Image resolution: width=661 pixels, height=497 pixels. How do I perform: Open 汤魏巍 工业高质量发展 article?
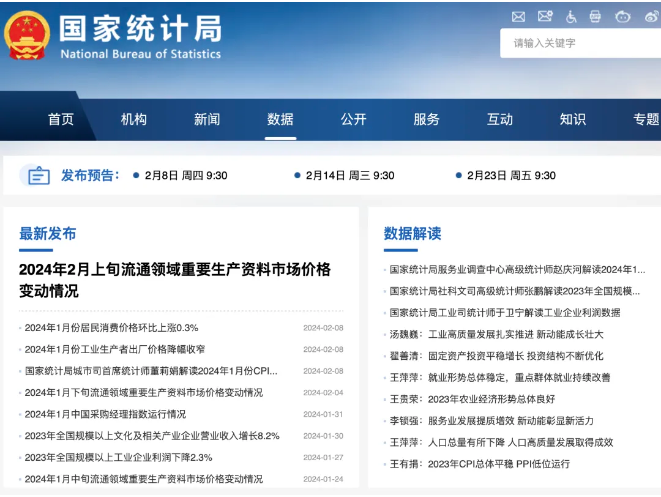tap(496, 334)
